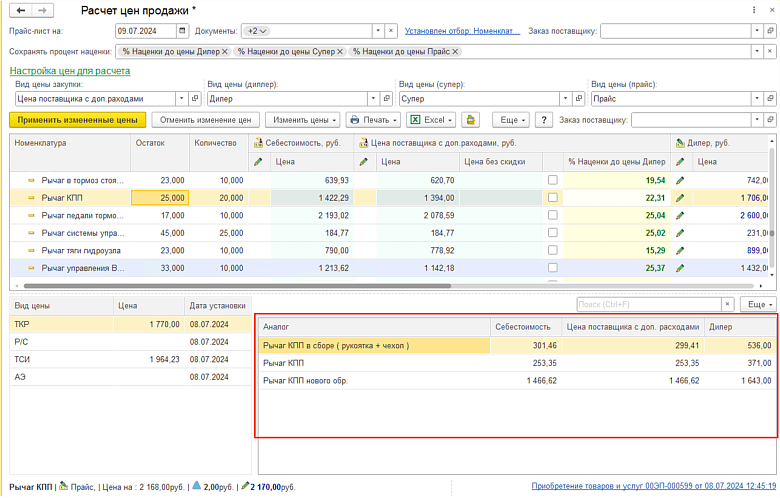Remove the % Наценки до цены Супер tag
The width and height of the screenshot is (780, 498).
click(x=340, y=51)
